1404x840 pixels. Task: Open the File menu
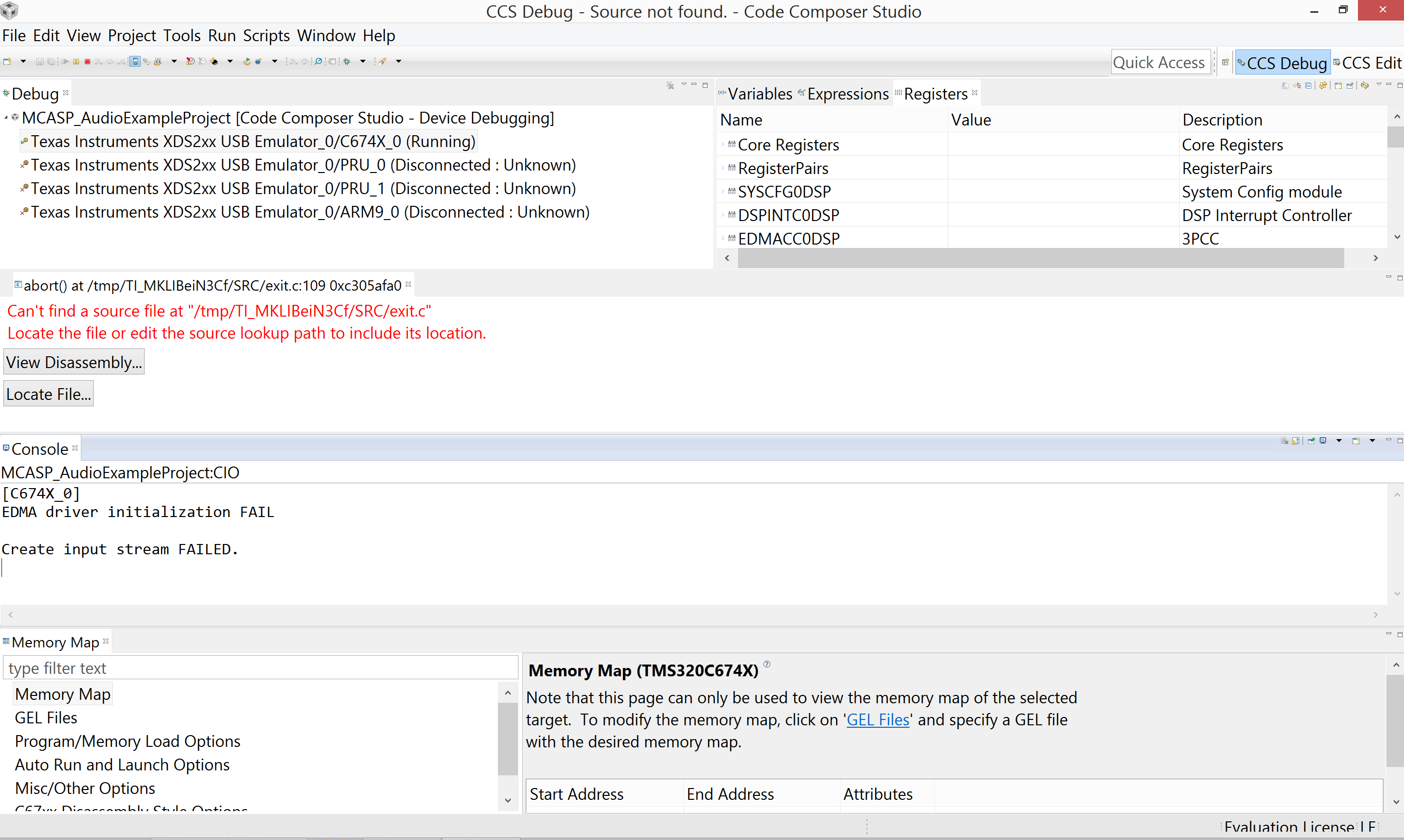(14, 36)
